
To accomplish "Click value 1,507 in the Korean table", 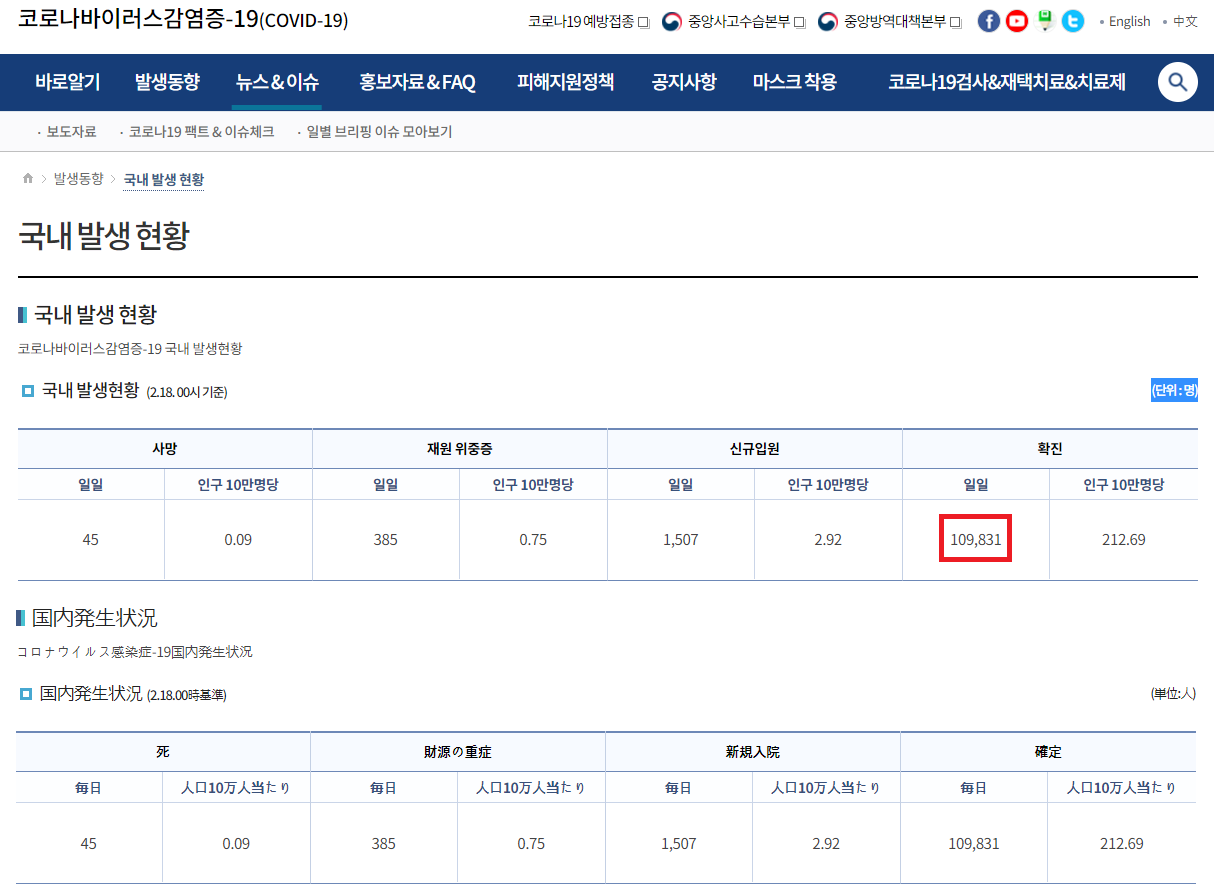I will (680, 540).
